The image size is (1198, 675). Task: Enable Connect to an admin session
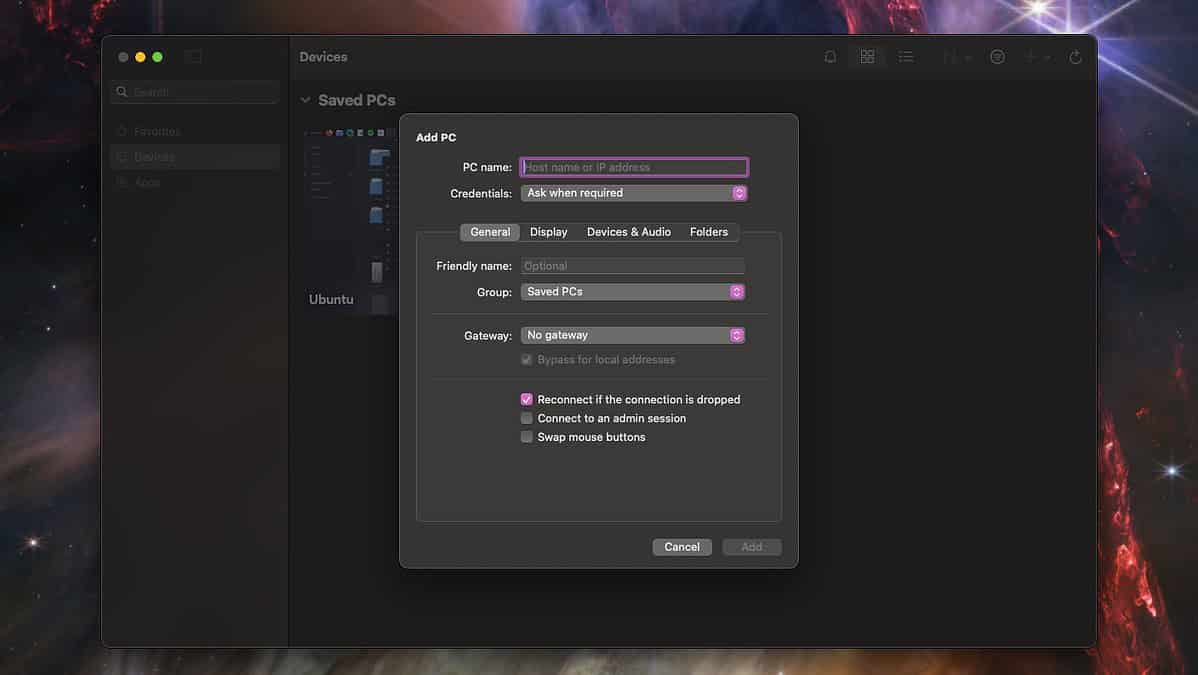point(526,418)
